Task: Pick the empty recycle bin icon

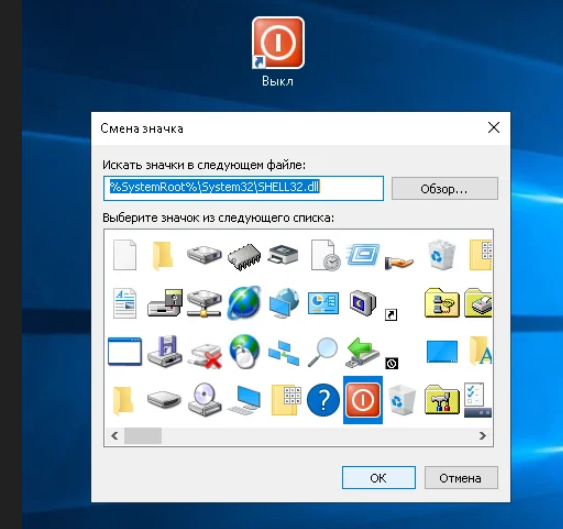Action: 402,400
